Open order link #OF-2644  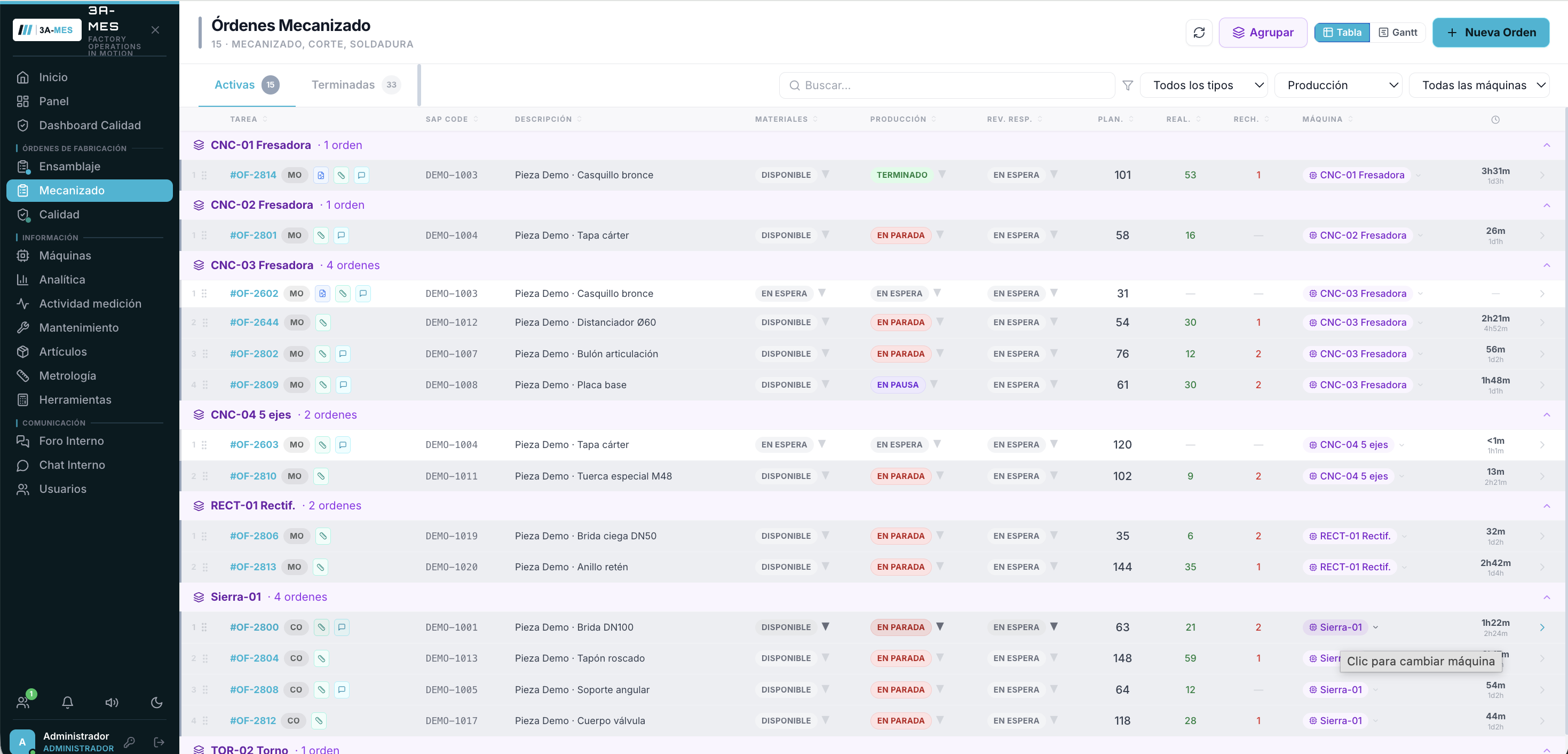coord(254,322)
